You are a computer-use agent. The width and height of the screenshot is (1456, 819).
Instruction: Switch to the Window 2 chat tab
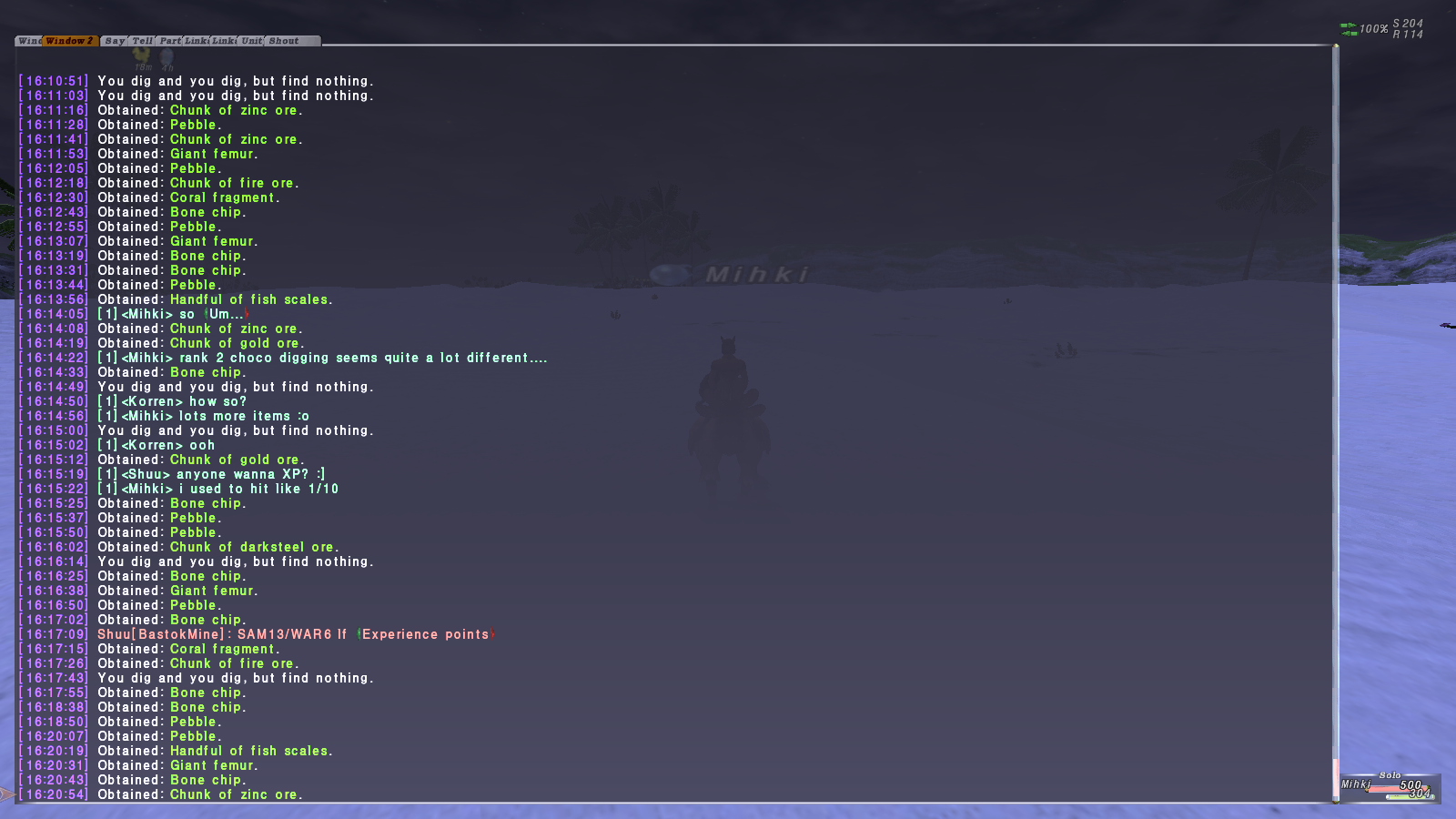[70, 41]
